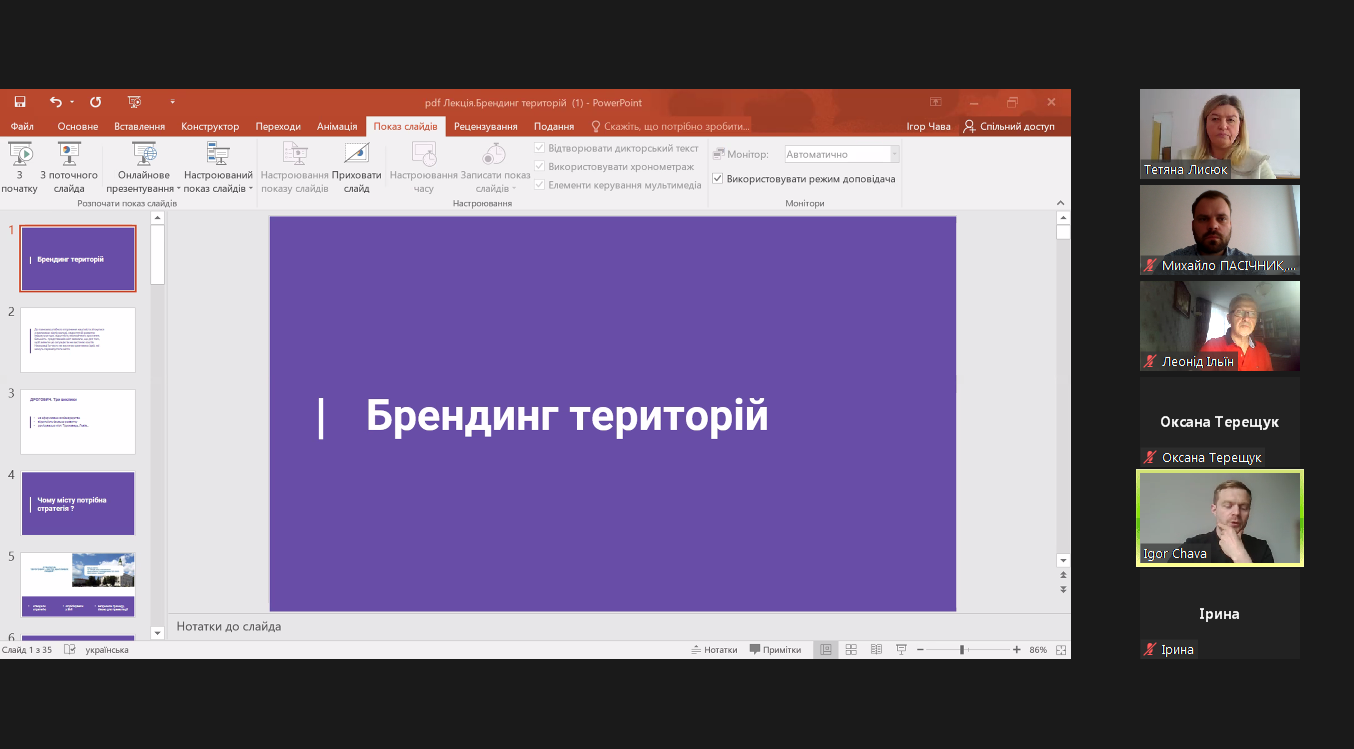Start slideshow from the beginning

[20, 165]
